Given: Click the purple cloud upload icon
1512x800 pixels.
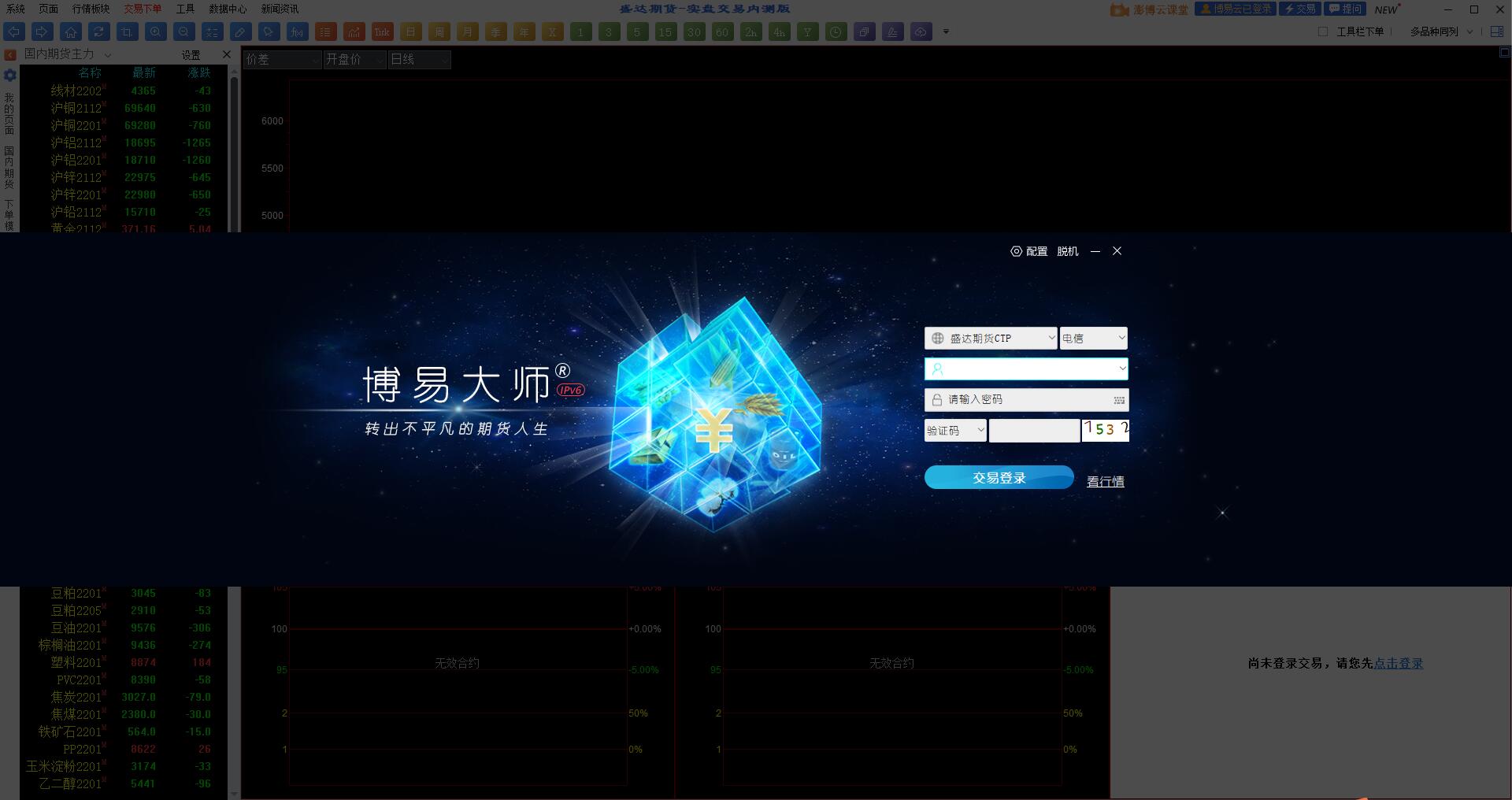Looking at the screenshot, I should pos(921,31).
